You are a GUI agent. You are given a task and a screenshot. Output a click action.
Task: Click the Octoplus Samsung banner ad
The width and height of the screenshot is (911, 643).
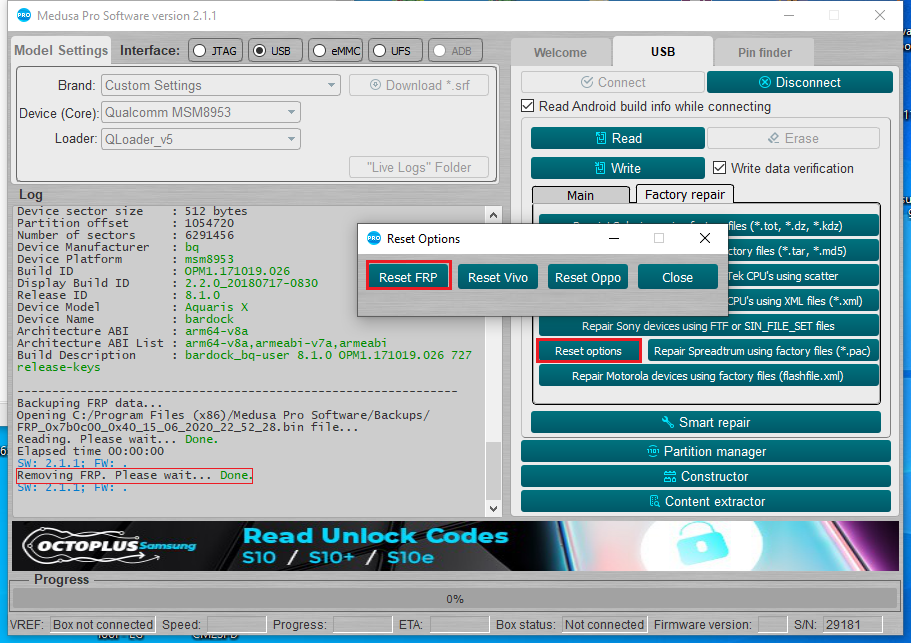(455, 545)
